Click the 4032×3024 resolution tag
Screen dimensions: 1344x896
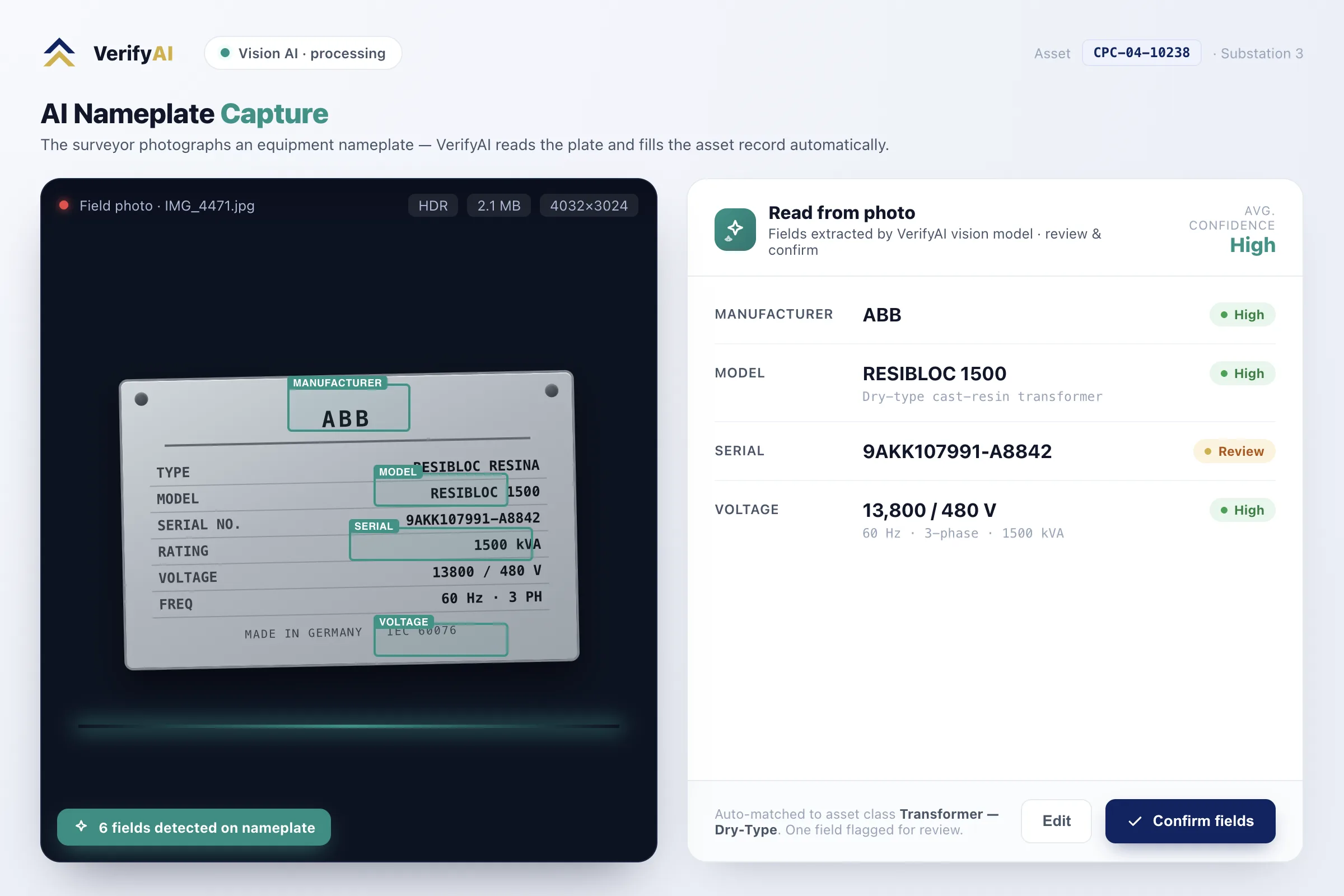[589, 206]
